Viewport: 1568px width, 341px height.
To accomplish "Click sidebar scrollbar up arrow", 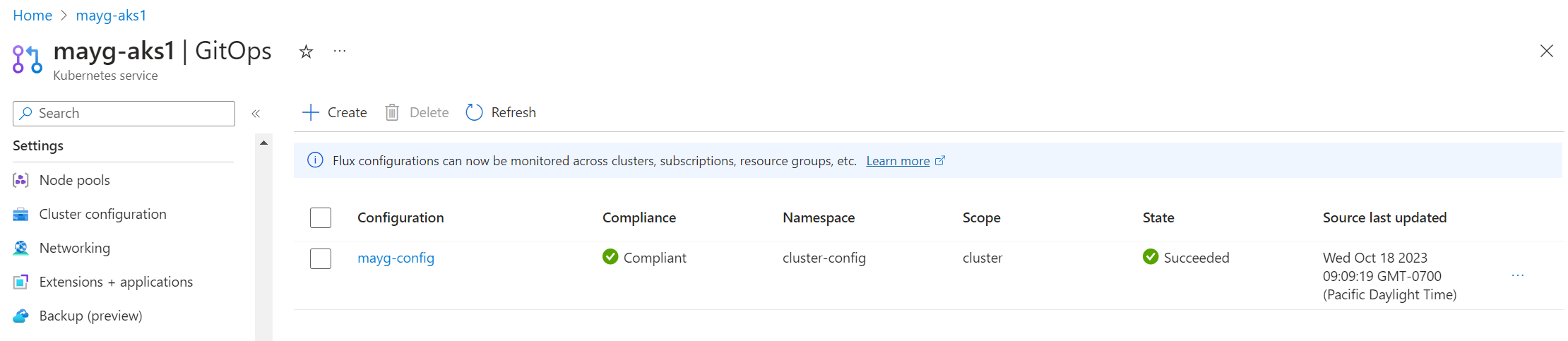I will pos(263,143).
